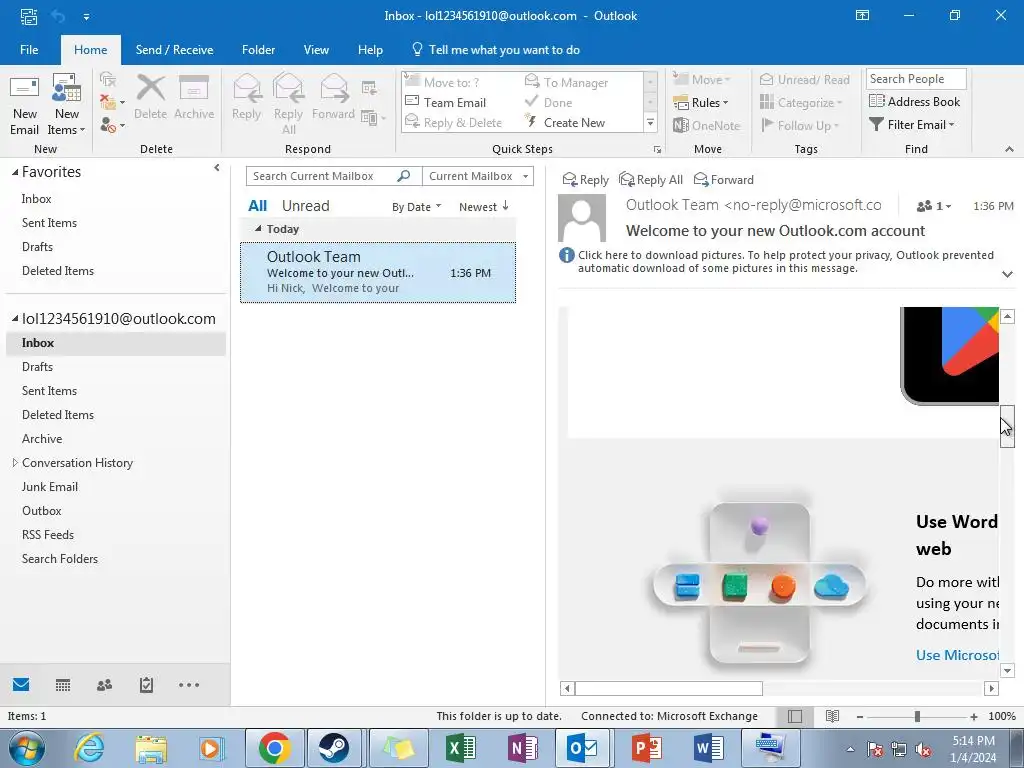This screenshot has height=768, width=1024.
Task: Open Filter Email dropdown
Action: [x=912, y=124]
